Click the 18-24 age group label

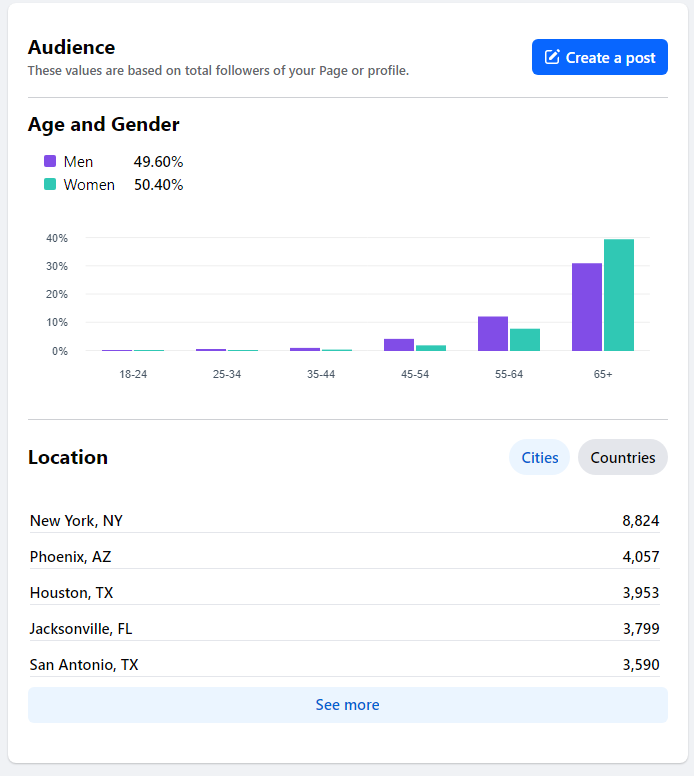pos(133,374)
